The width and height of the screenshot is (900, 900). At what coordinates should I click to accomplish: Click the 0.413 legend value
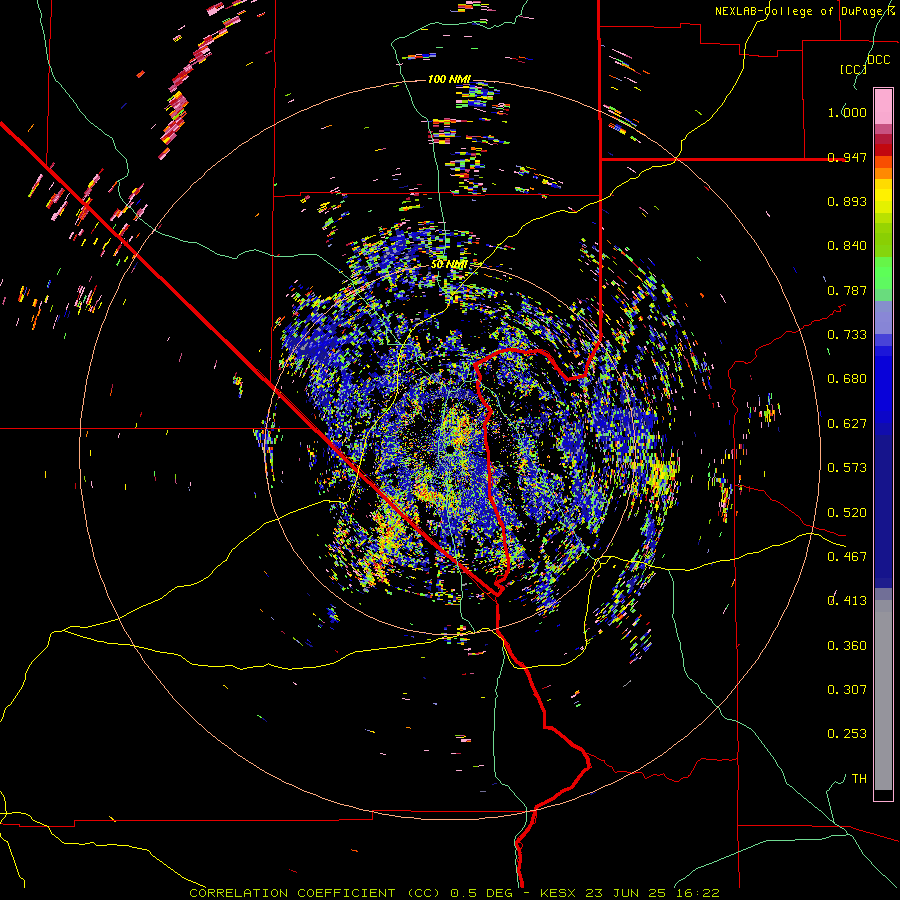(847, 601)
